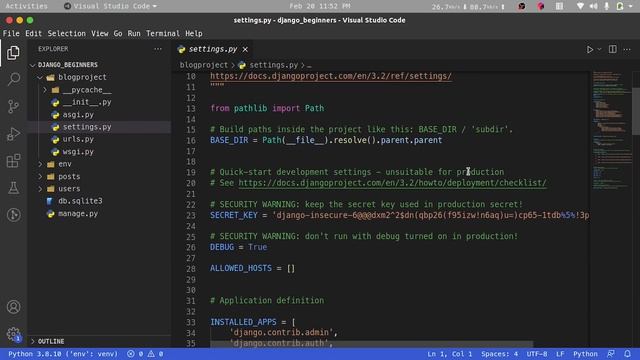Viewport: 640px width, 360px height.
Task: Place cursor on ALLOWED_HOSTS line
Action: (252, 269)
